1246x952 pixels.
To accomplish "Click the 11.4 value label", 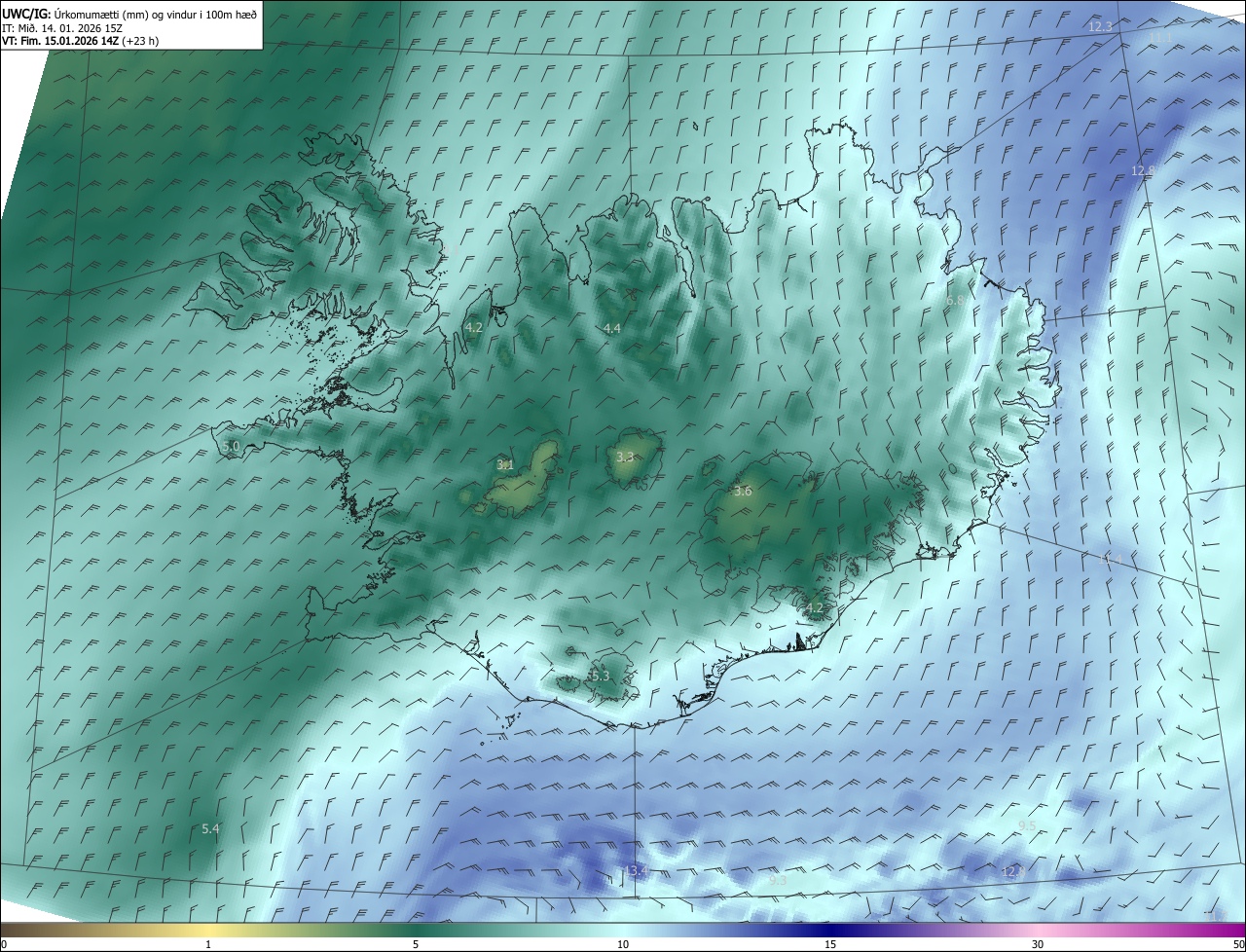I will click(x=1111, y=560).
